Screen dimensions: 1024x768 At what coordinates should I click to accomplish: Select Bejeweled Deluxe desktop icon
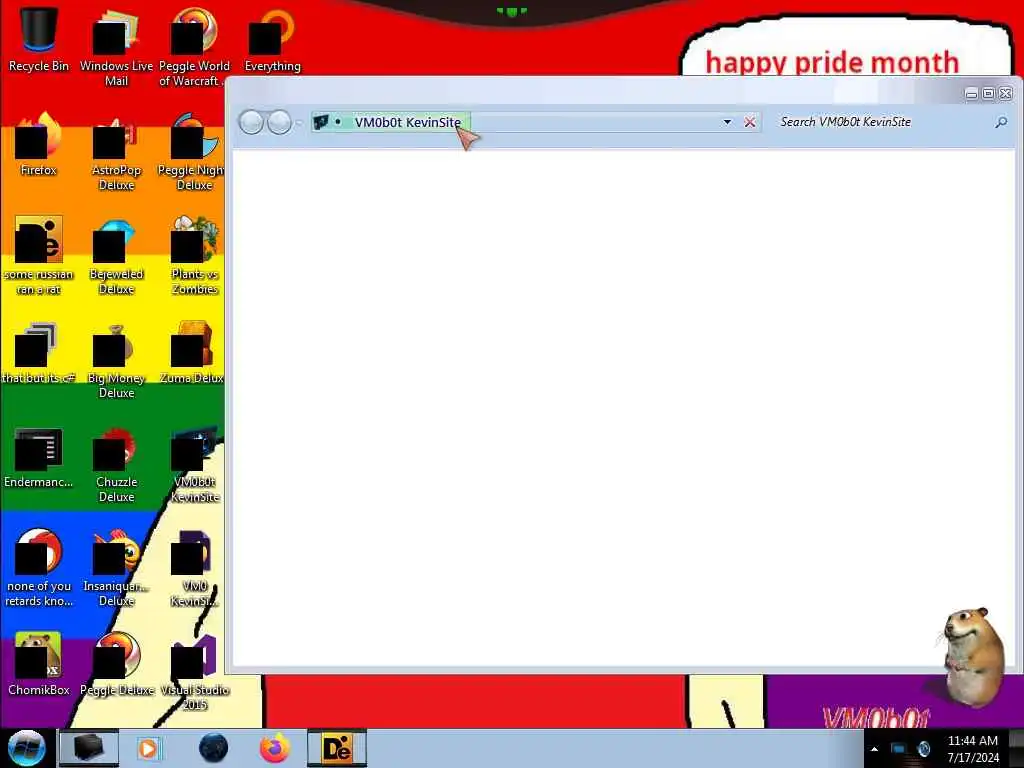[x=116, y=256]
